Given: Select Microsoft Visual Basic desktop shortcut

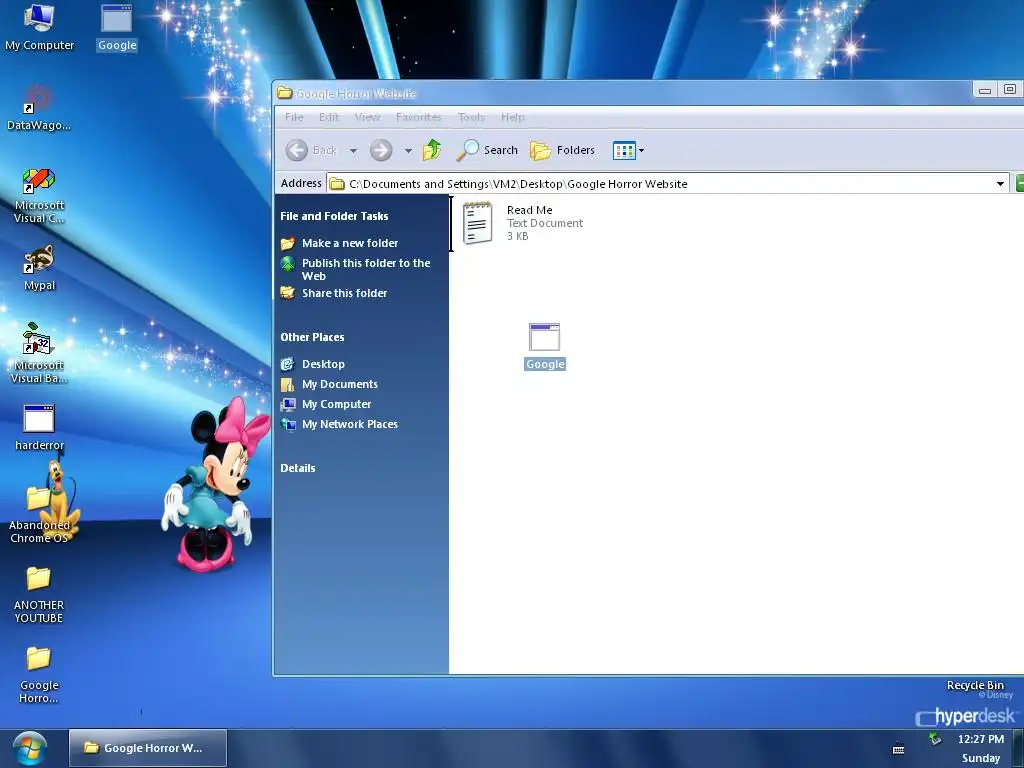Looking at the screenshot, I should click(x=39, y=353).
